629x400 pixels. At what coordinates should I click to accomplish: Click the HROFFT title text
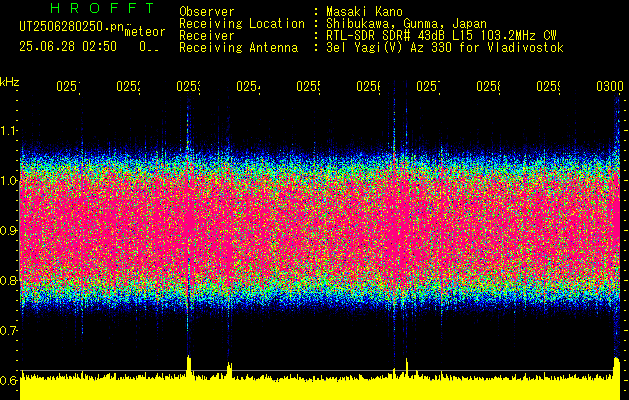point(103,8)
